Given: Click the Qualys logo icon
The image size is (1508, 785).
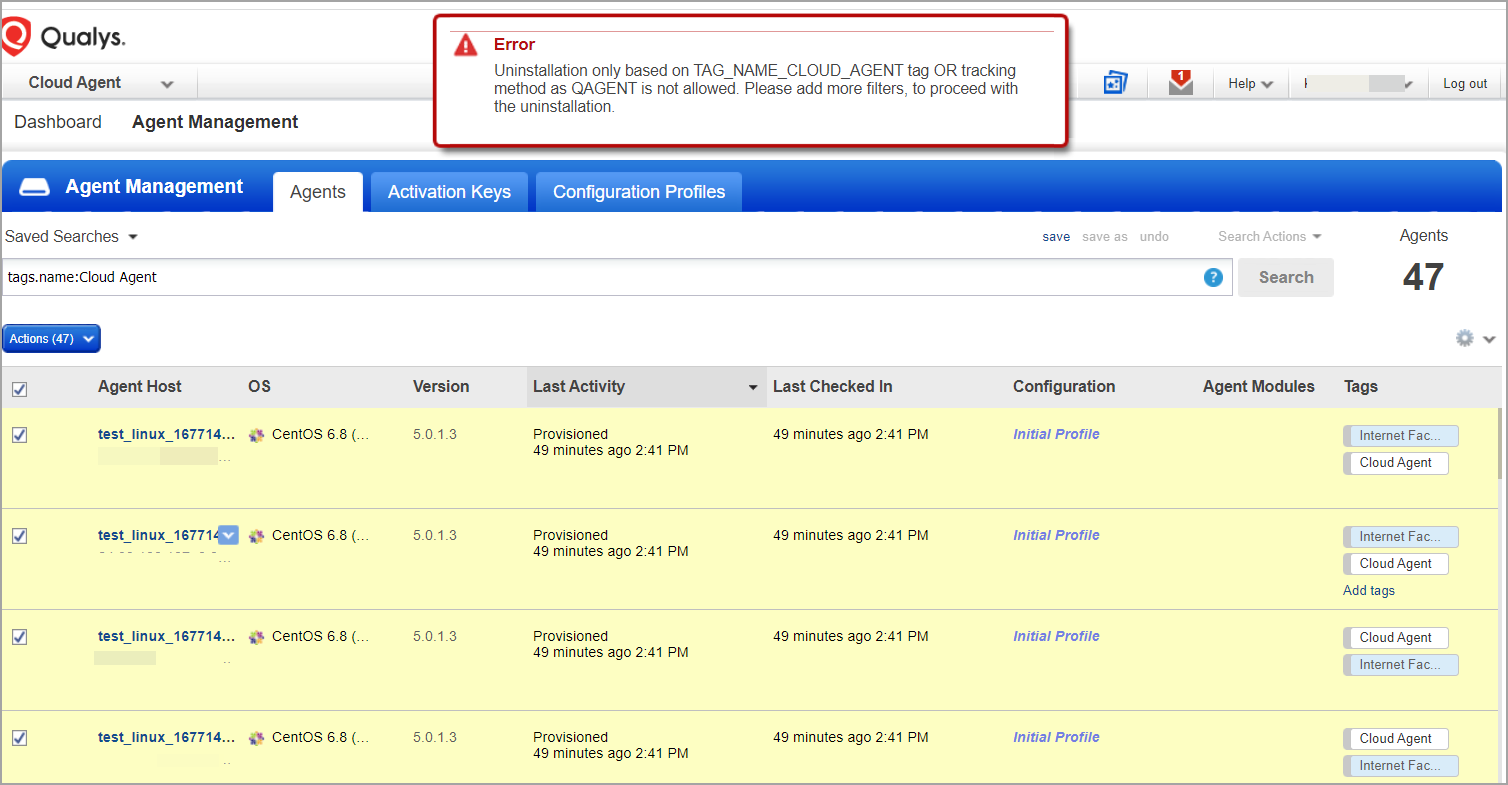Looking at the screenshot, I should tap(16, 37).
